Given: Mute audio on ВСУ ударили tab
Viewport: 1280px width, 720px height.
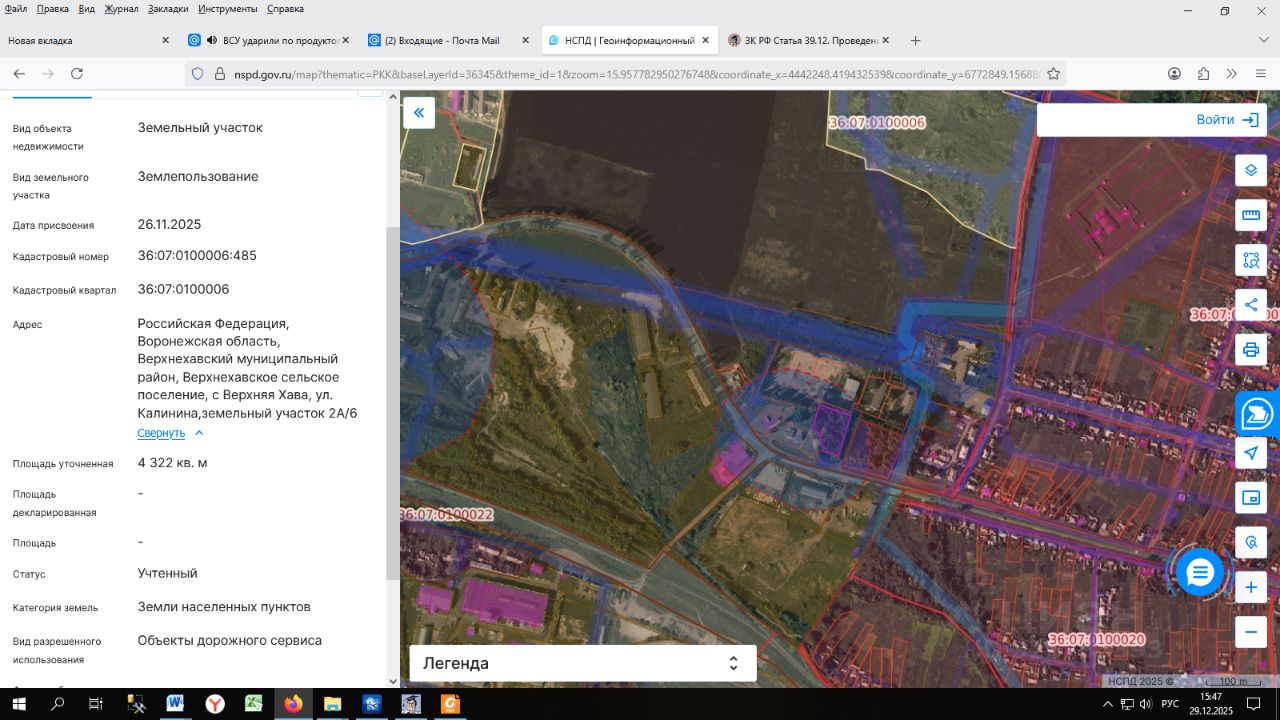Looking at the screenshot, I should [212, 41].
